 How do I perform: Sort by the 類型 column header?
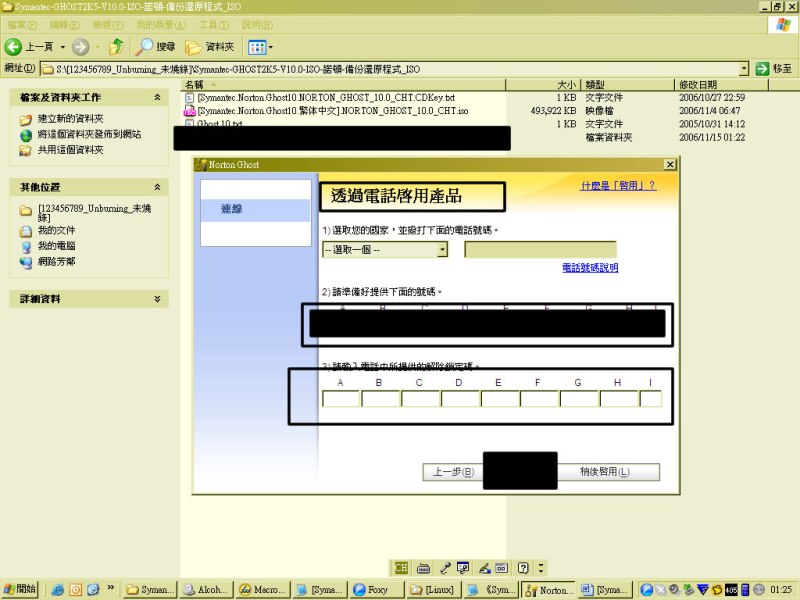(628, 85)
